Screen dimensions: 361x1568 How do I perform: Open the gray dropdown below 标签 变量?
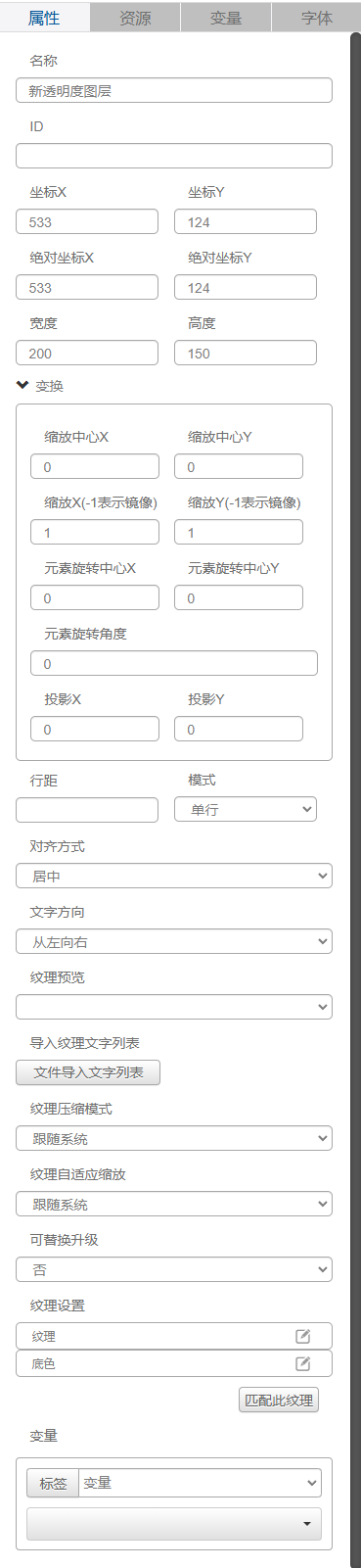point(174,1524)
